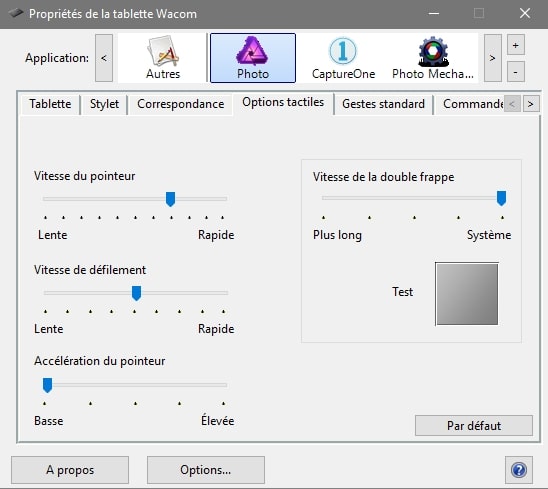Select the Options tactiles tab
This screenshot has width=548, height=489.
283,102
